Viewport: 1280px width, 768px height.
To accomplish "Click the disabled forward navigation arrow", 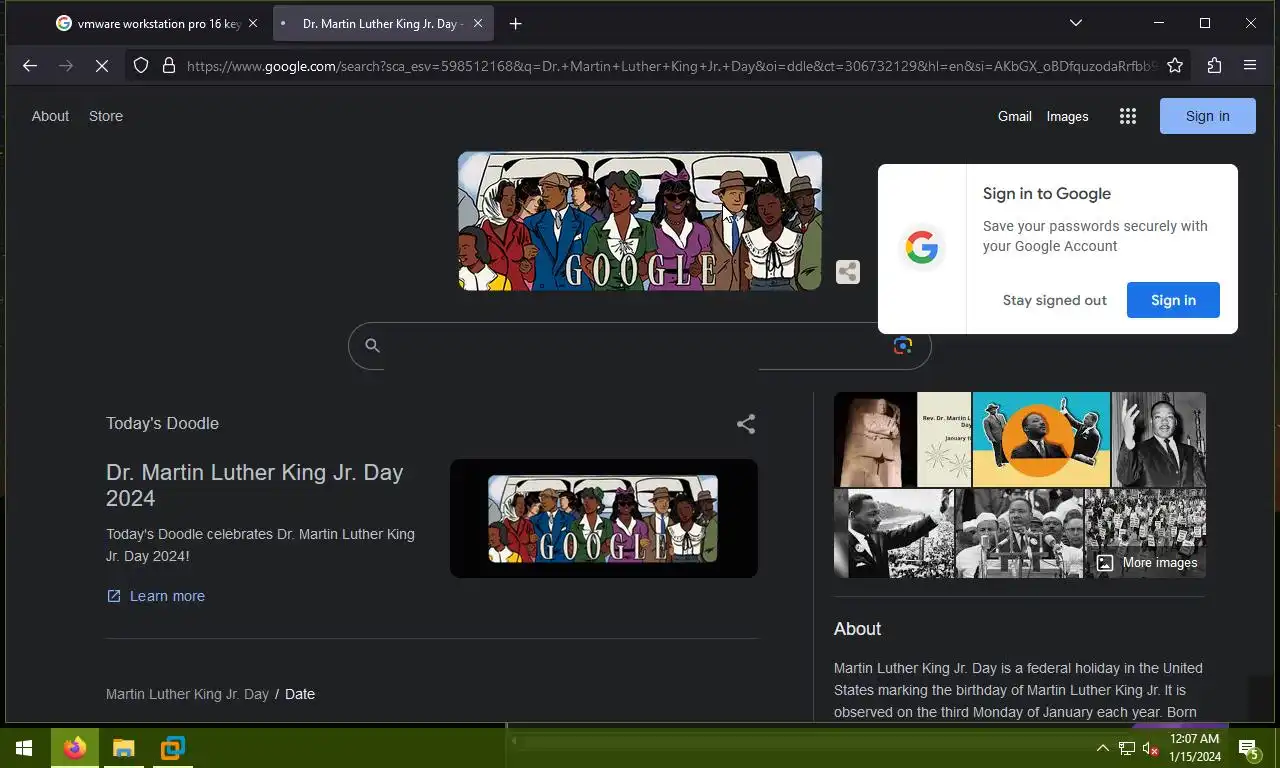I will 66,65.
